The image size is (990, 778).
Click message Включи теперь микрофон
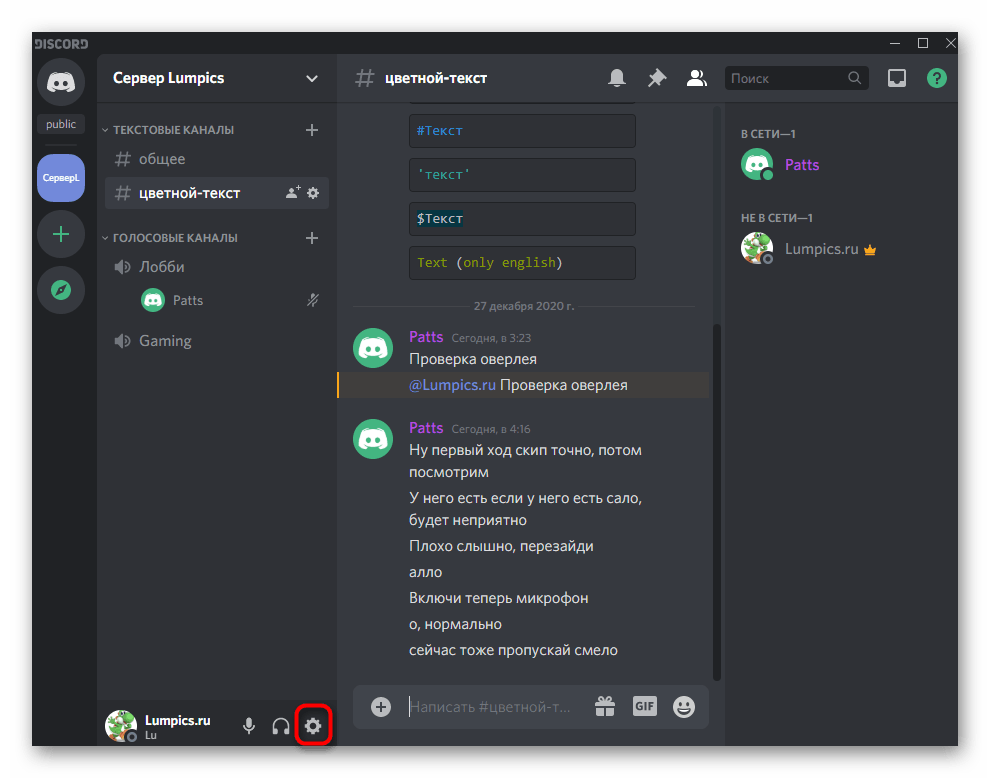point(498,598)
